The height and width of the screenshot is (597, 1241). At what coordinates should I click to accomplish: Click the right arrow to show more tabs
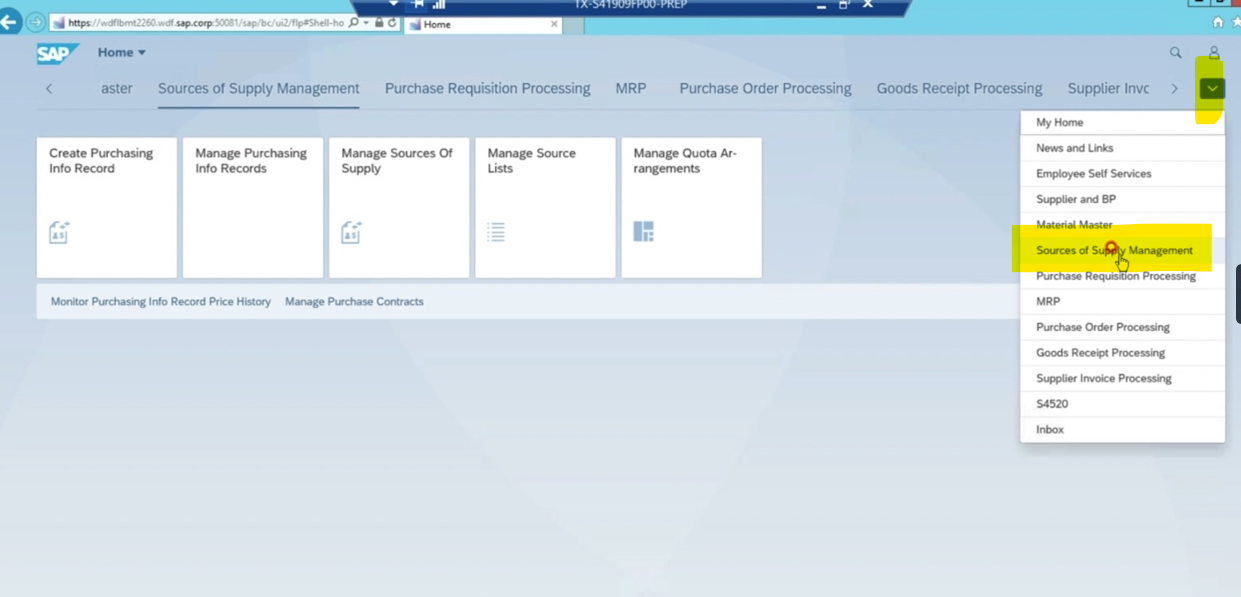click(1174, 89)
